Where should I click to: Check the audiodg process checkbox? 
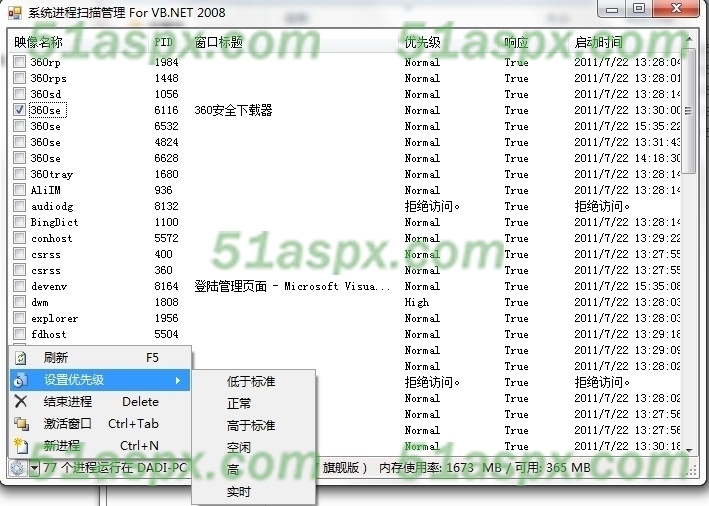coord(19,206)
